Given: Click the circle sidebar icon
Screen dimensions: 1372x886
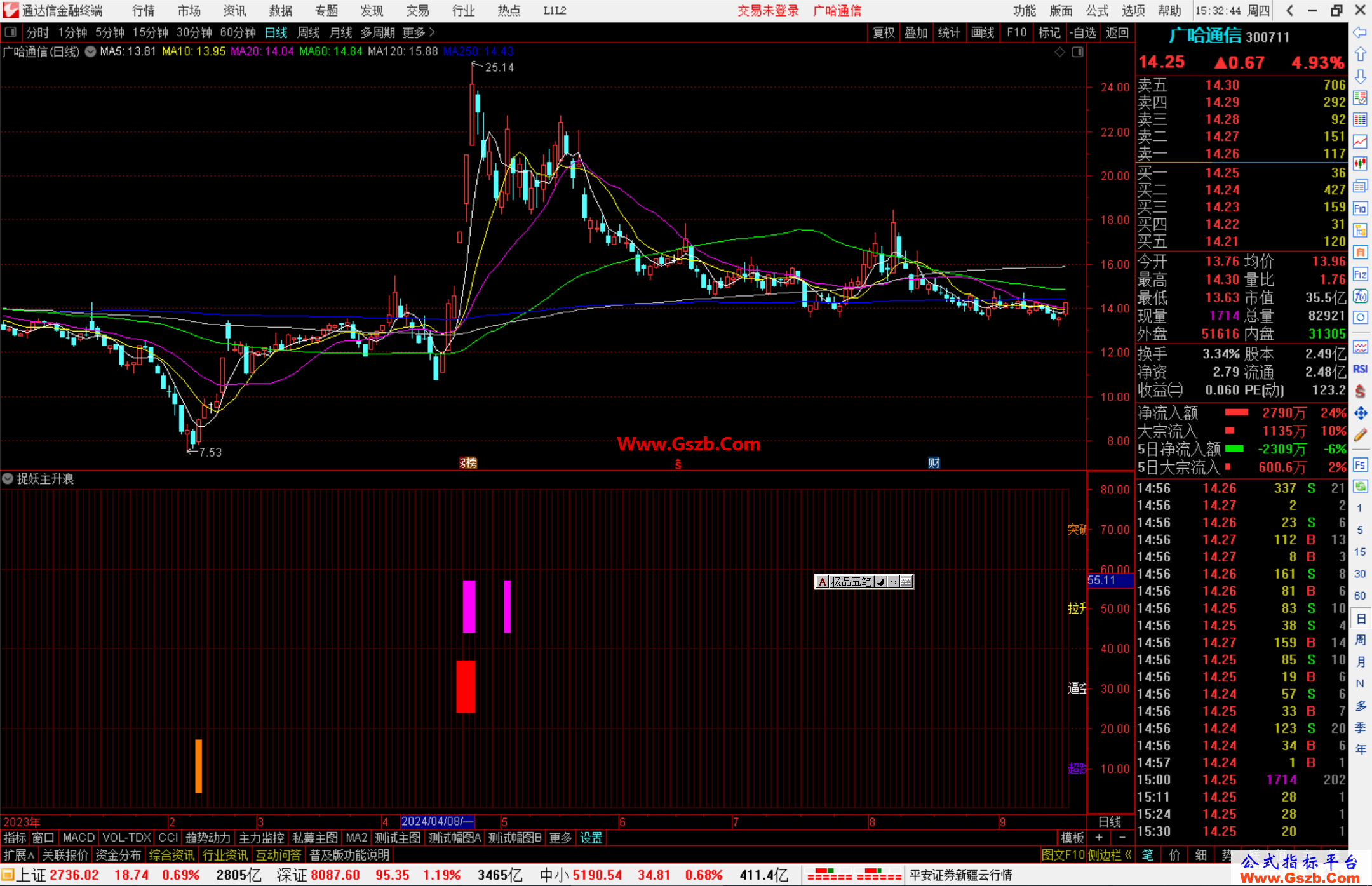Looking at the screenshot, I should [1360, 318].
